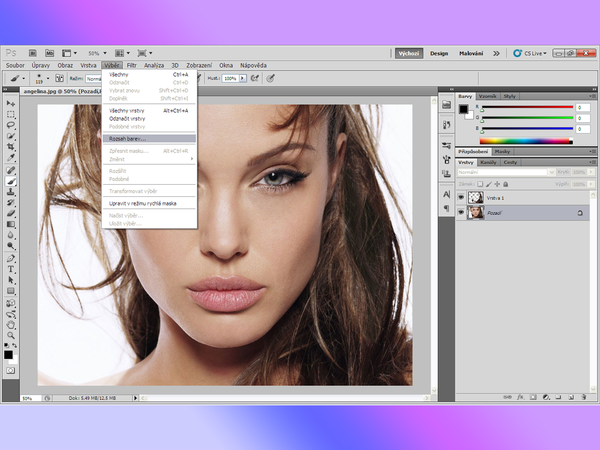Toggle visibility of the Pozadí layer
This screenshot has width=600, height=450.
(x=460, y=213)
